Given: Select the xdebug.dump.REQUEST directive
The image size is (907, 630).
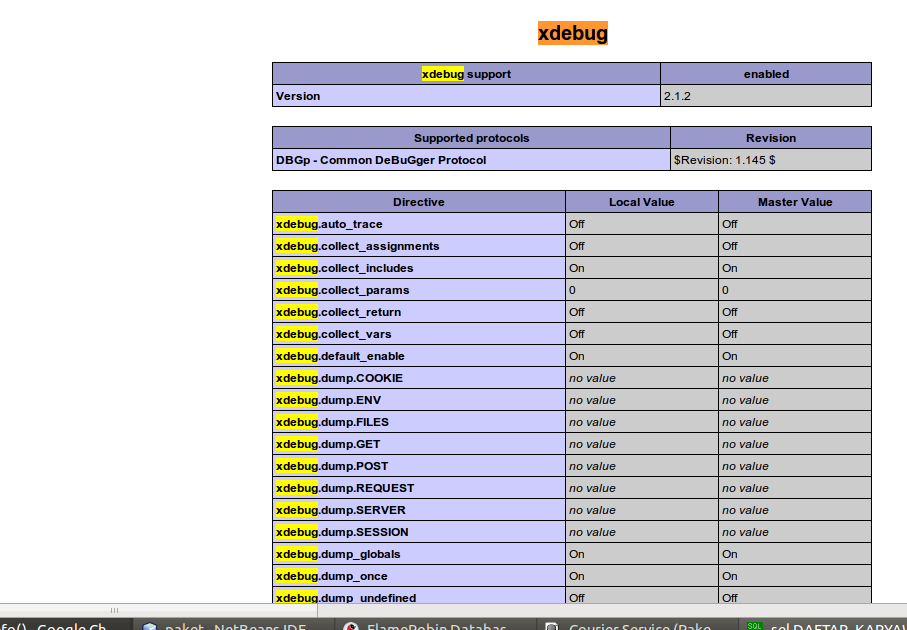Looking at the screenshot, I should tap(419, 488).
